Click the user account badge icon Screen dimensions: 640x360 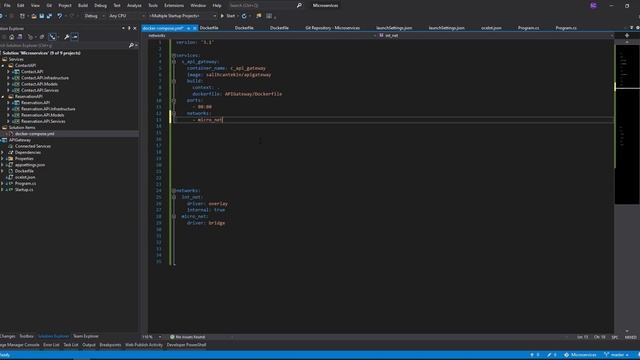[593, 5]
